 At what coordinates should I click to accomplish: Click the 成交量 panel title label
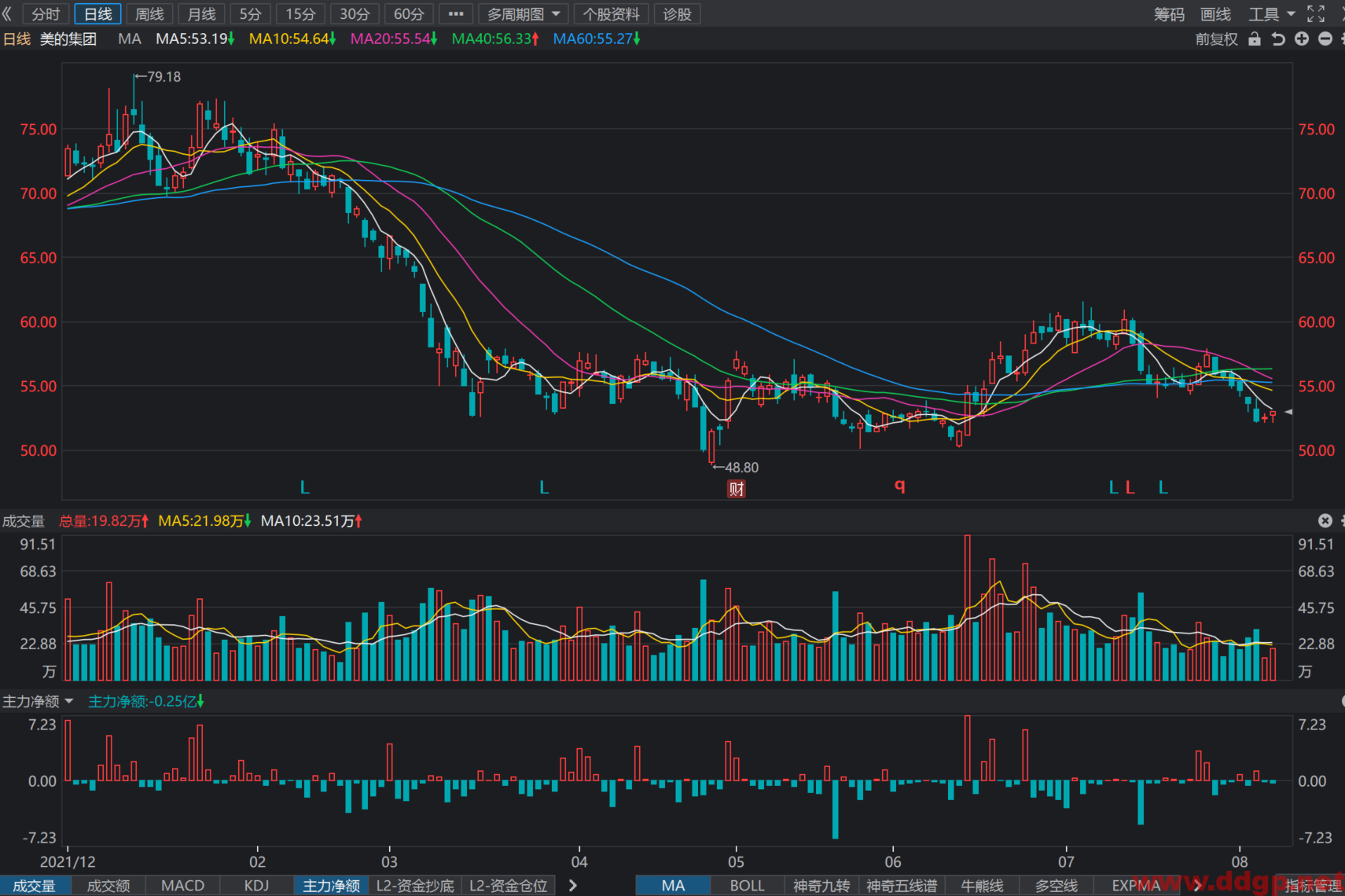tap(24, 521)
